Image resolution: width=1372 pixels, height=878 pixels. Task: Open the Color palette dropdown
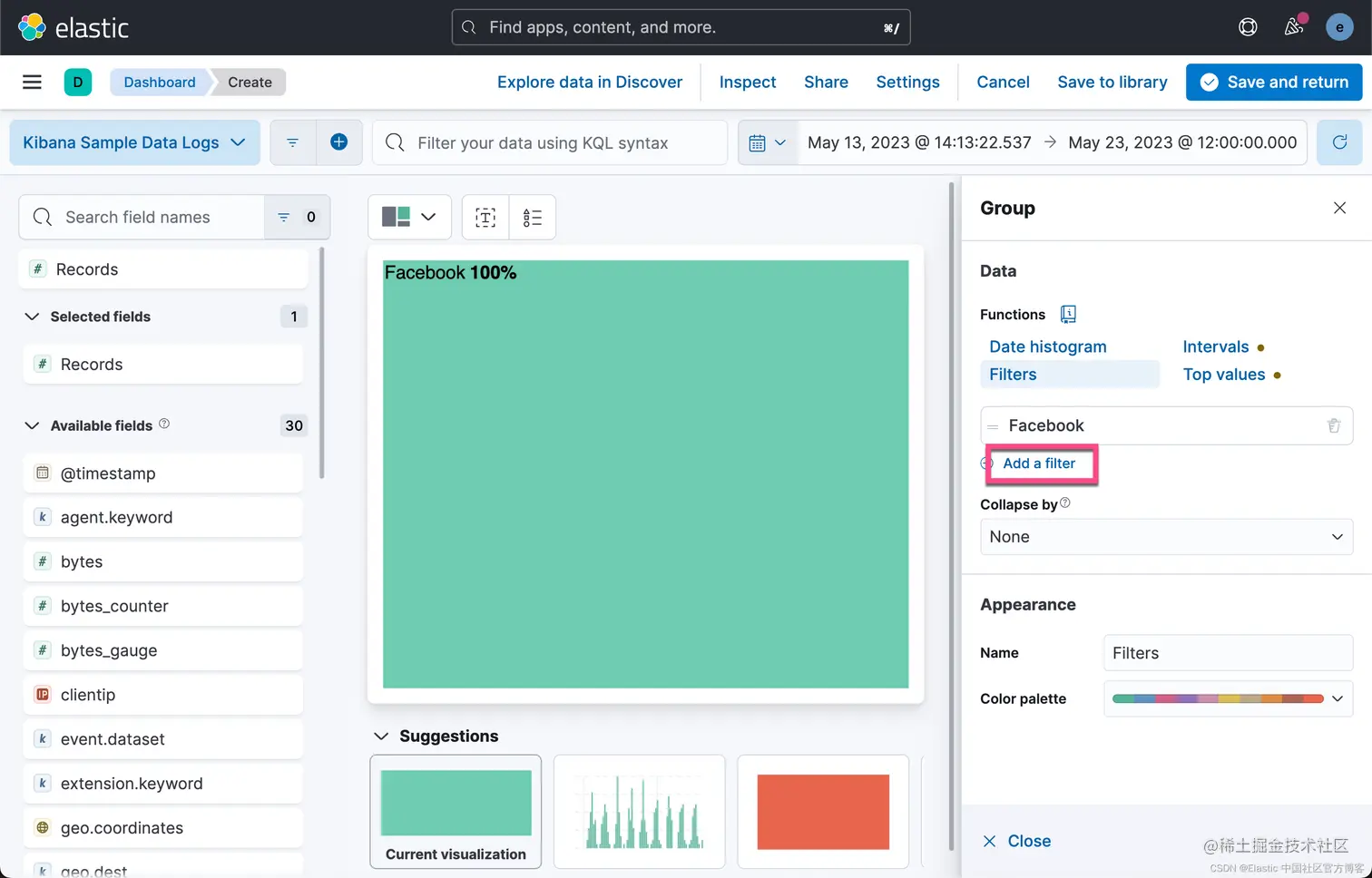click(1228, 698)
